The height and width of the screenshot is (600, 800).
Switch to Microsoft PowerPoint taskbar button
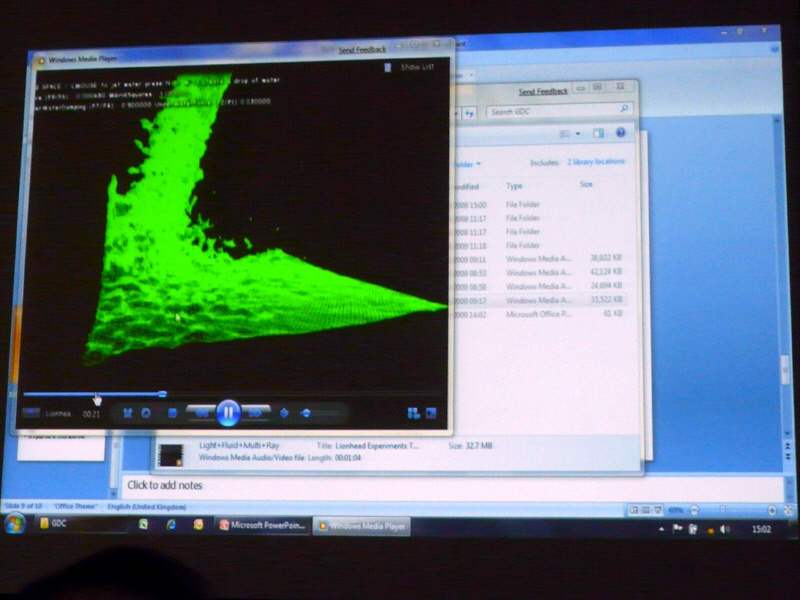pyautogui.click(x=263, y=526)
